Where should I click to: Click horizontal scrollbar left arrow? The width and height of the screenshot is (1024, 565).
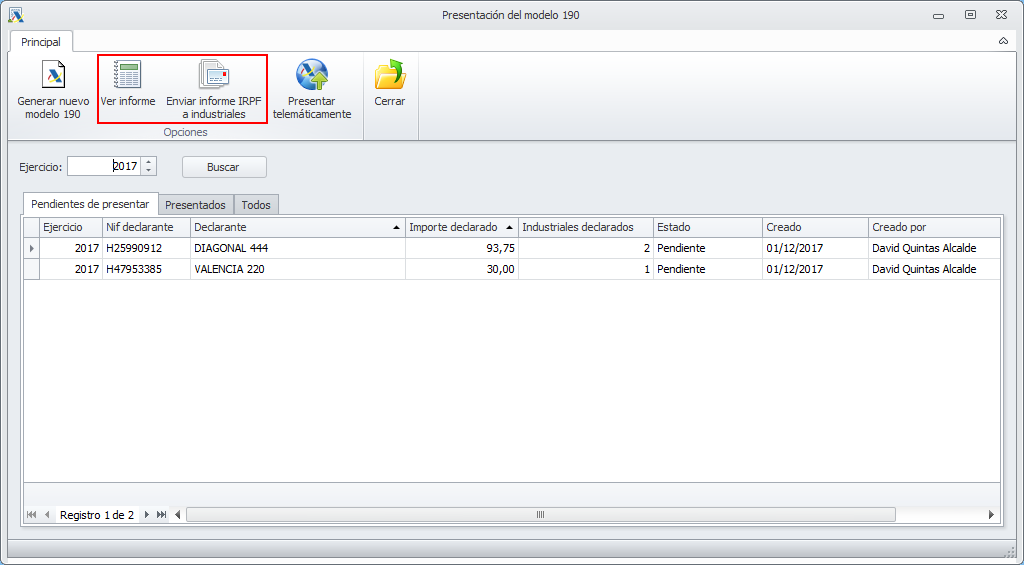(x=178, y=515)
